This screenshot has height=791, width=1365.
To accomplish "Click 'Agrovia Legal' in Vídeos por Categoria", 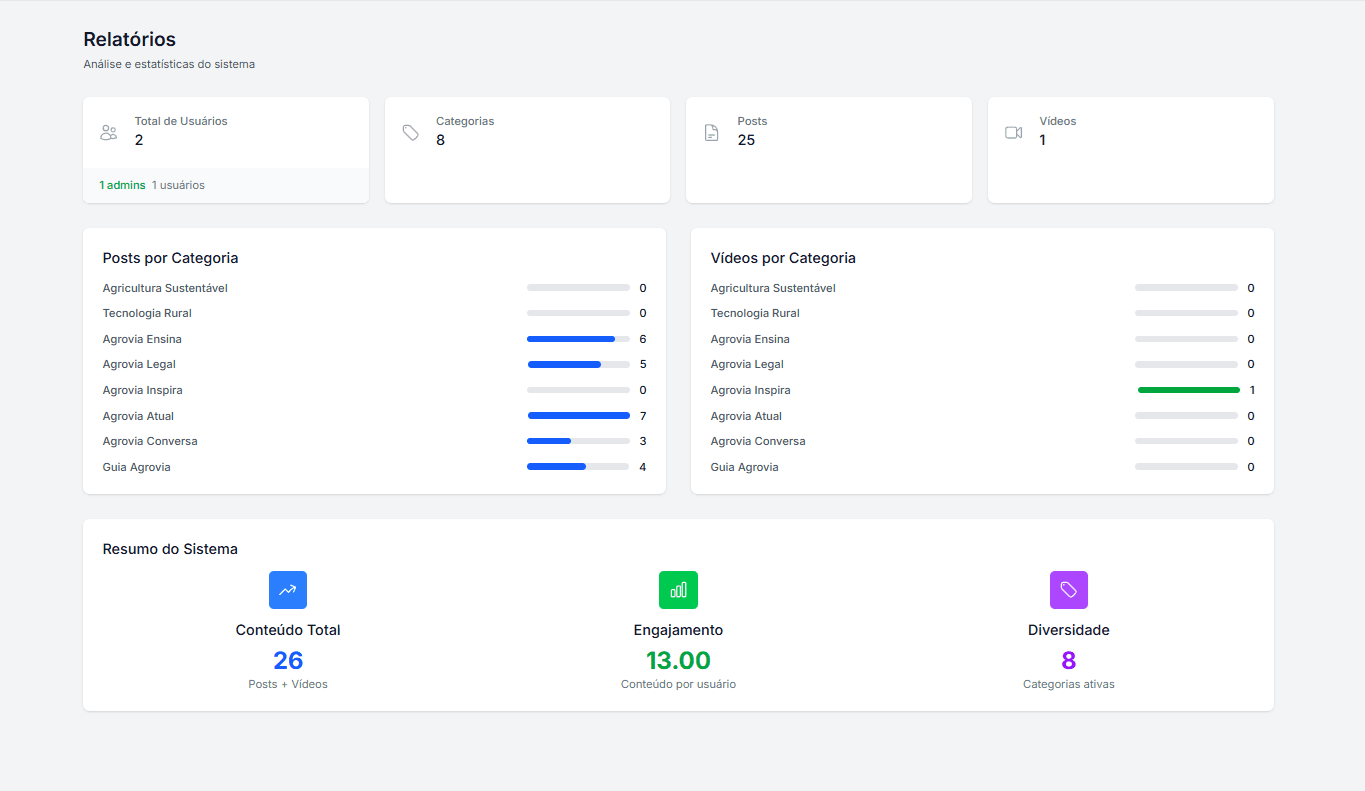I will tap(747, 364).
